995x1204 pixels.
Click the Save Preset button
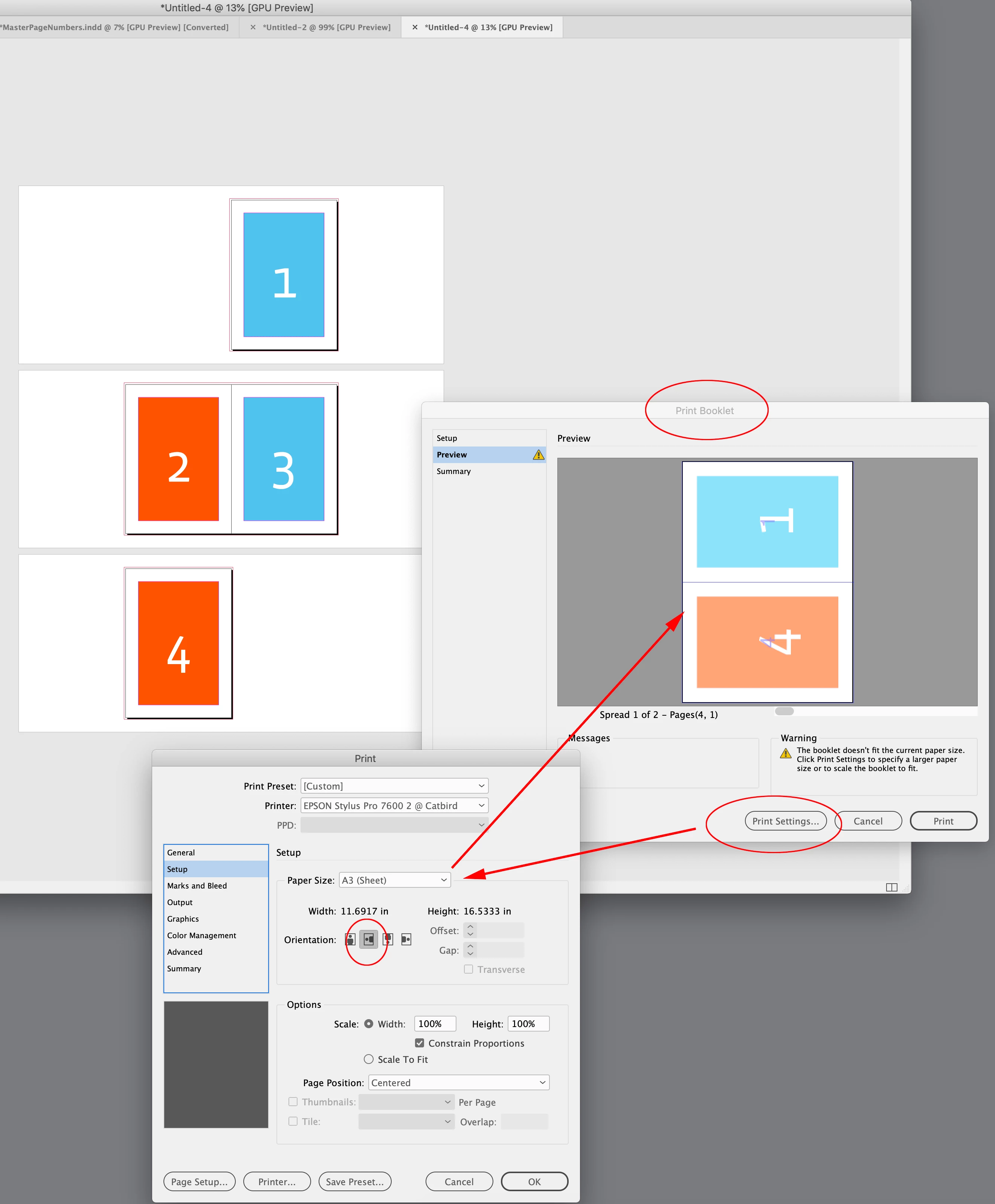coord(354,1181)
